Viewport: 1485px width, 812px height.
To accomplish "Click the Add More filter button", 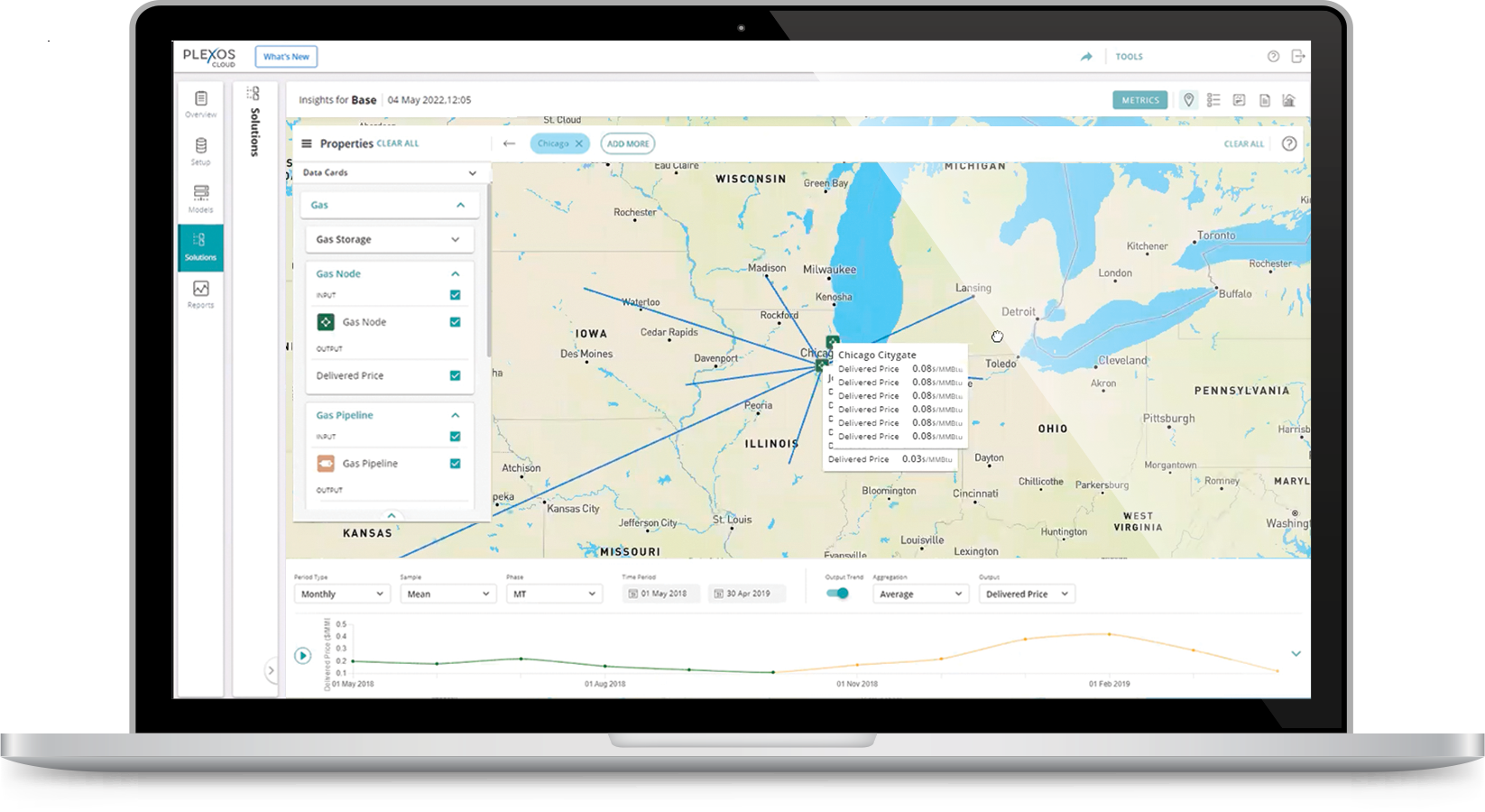I will click(x=627, y=143).
